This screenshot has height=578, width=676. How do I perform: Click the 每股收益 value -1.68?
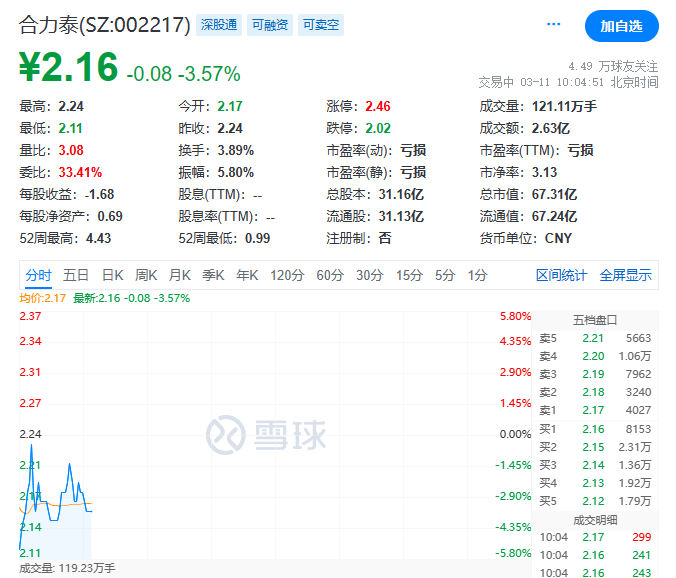tap(100, 194)
